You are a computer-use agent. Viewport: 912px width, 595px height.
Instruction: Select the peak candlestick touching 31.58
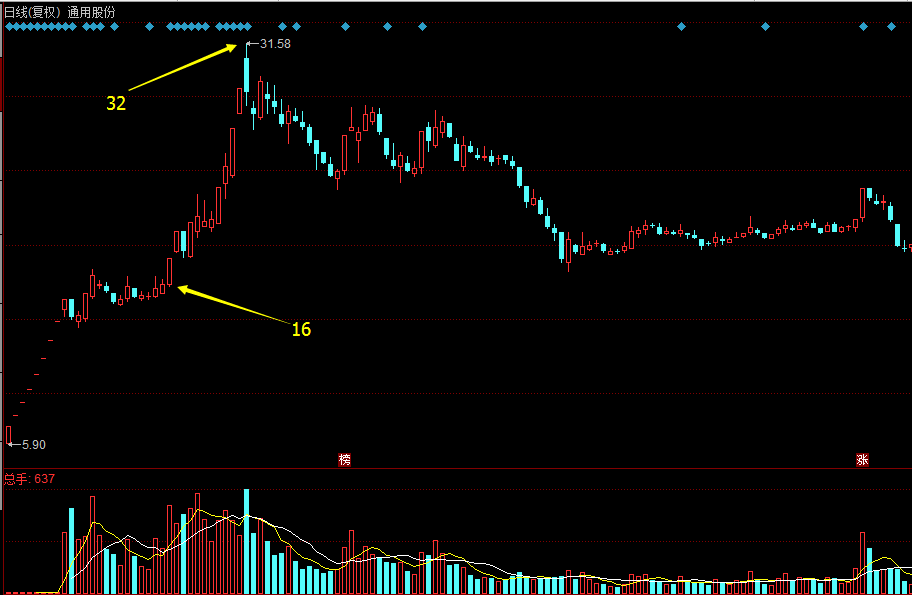coord(247,74)
